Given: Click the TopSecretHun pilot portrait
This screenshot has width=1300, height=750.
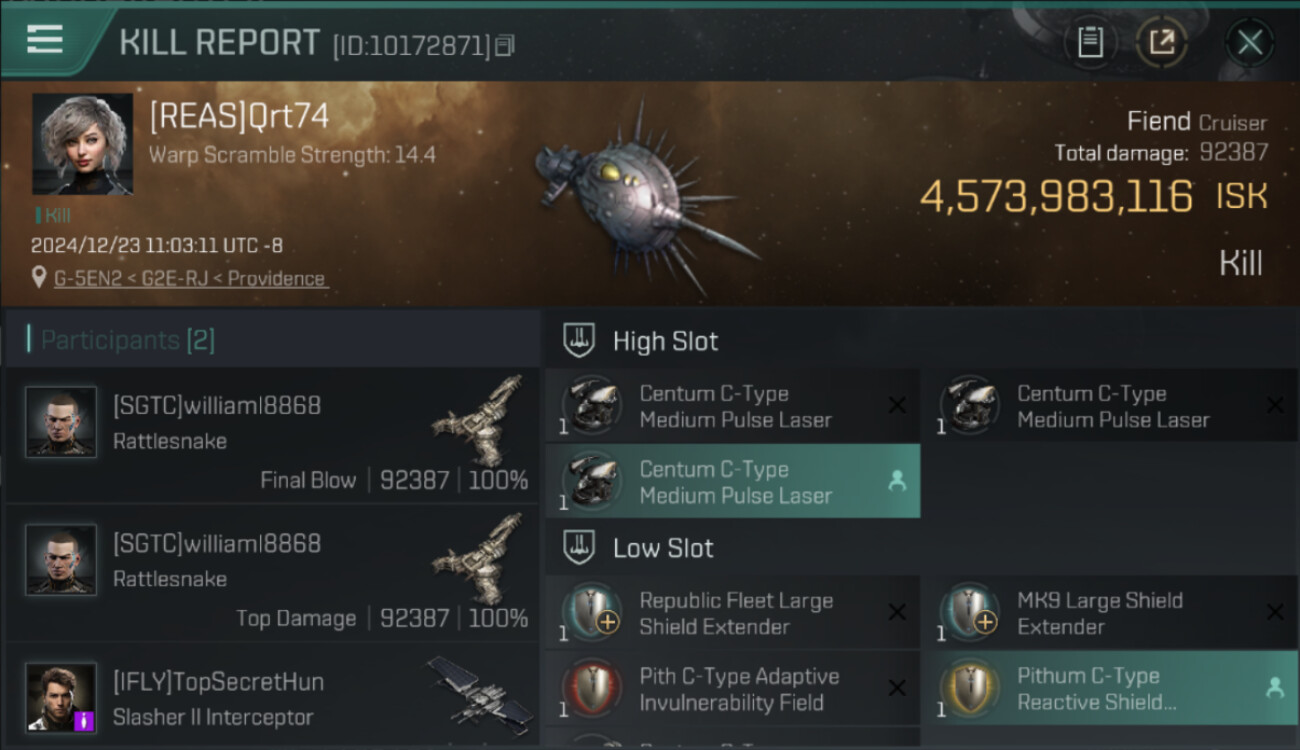Looking at the screenshot, I should [61, 697].
